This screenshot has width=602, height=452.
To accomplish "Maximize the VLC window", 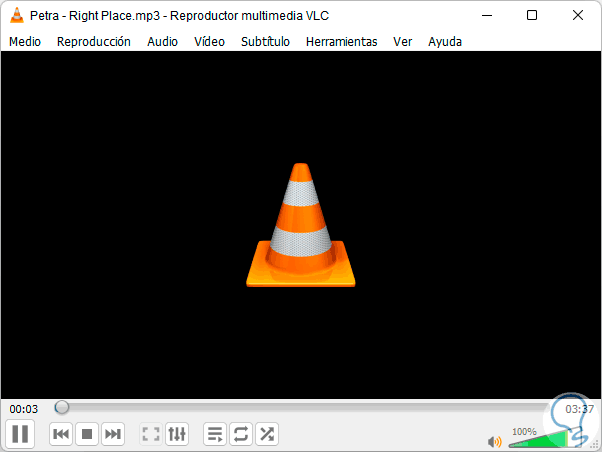I will 532,15.
